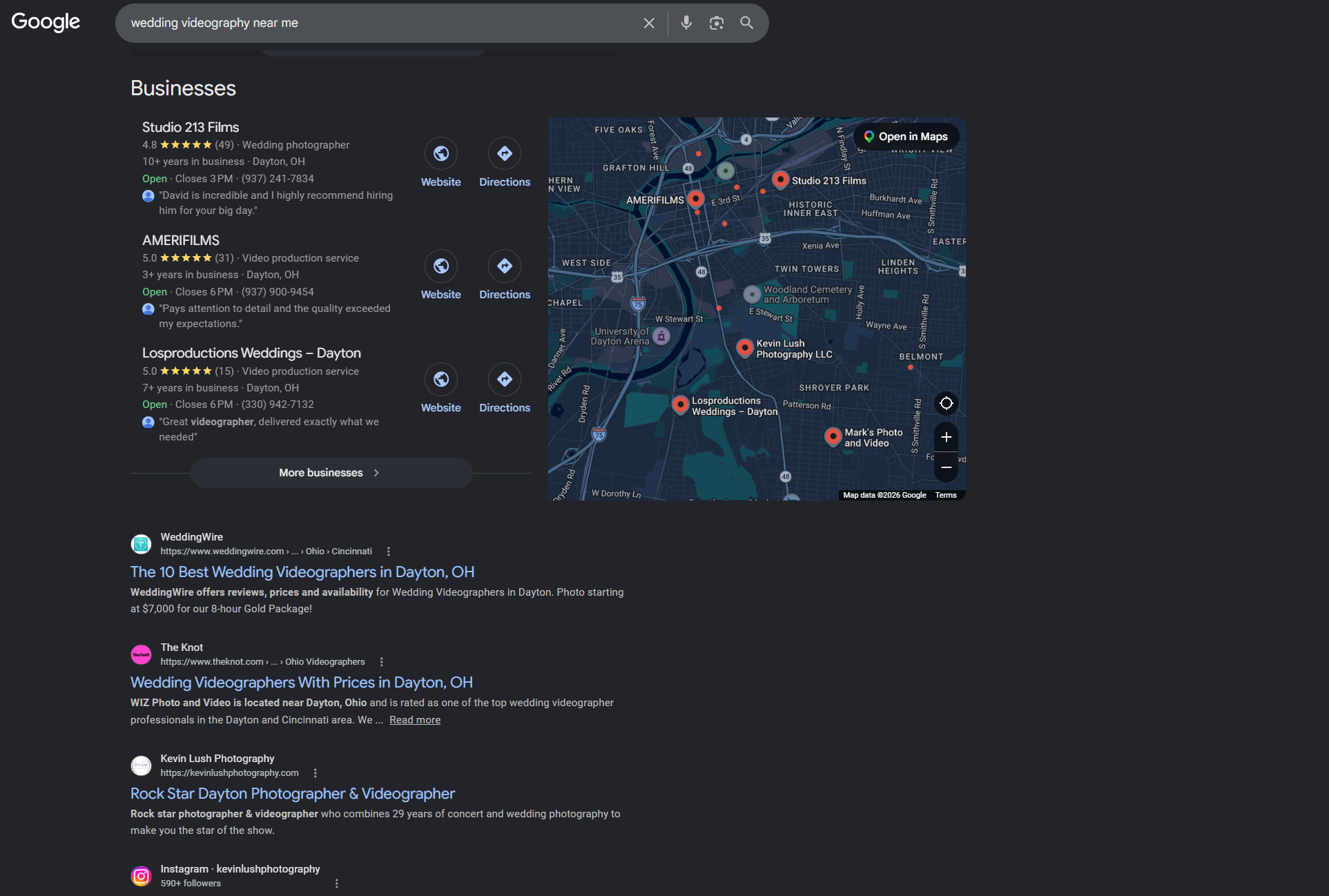Screen dimensions: 1329x896
Task: Open Kevin Lush Photography result options menu
Action: [x=316, y=773]
